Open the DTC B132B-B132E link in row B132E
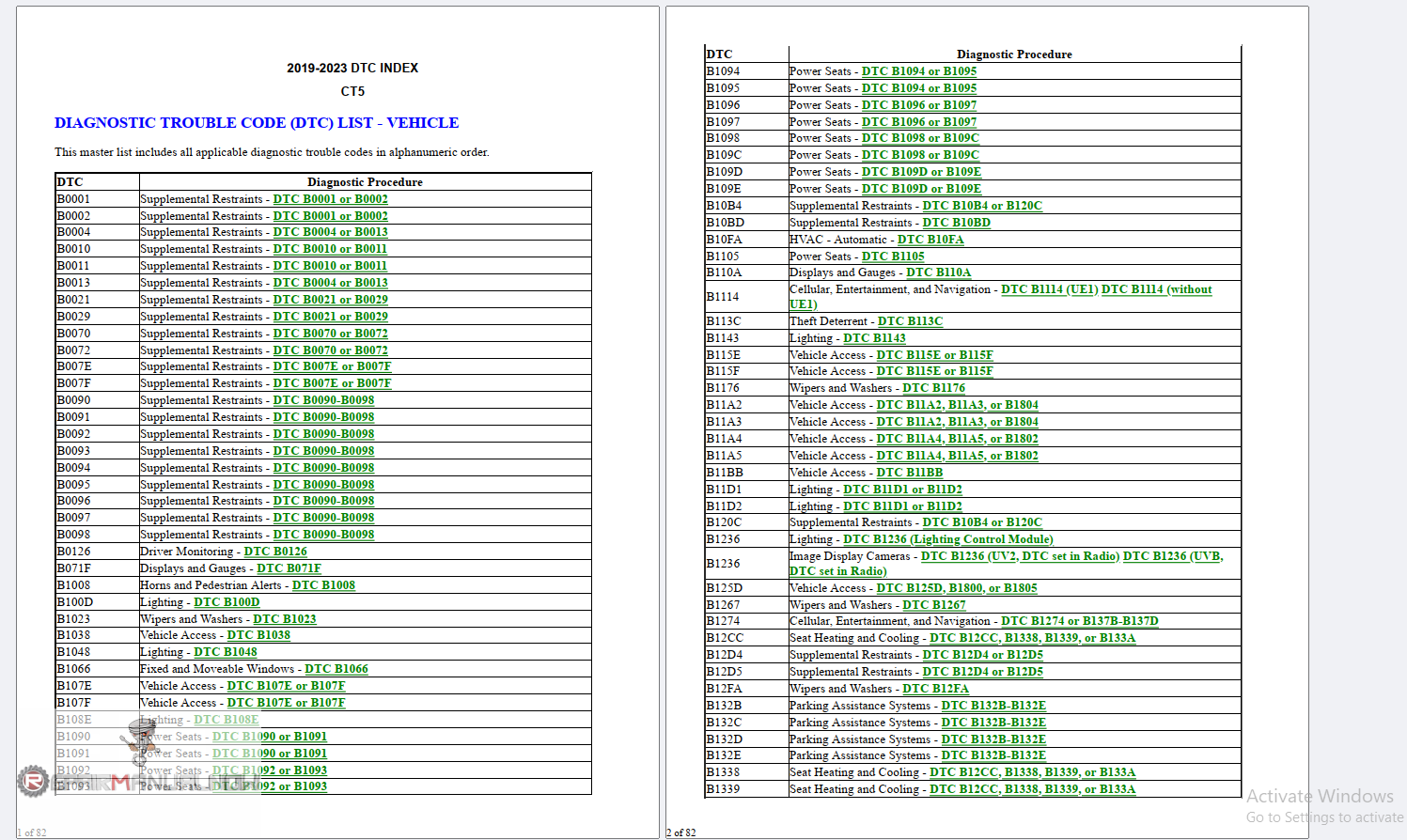Screen dimensions: 1407x840 [993, 755]
